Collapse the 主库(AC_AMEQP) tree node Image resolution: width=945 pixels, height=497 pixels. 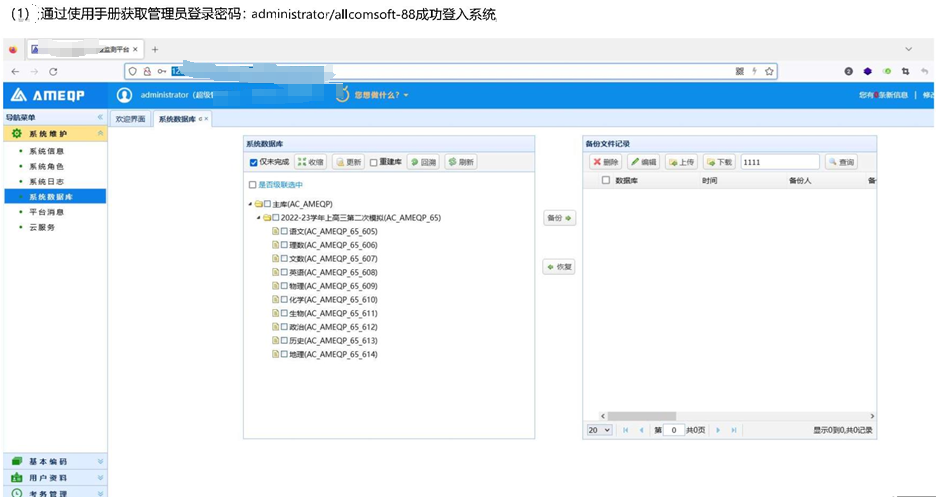click(x=248, y=203)
